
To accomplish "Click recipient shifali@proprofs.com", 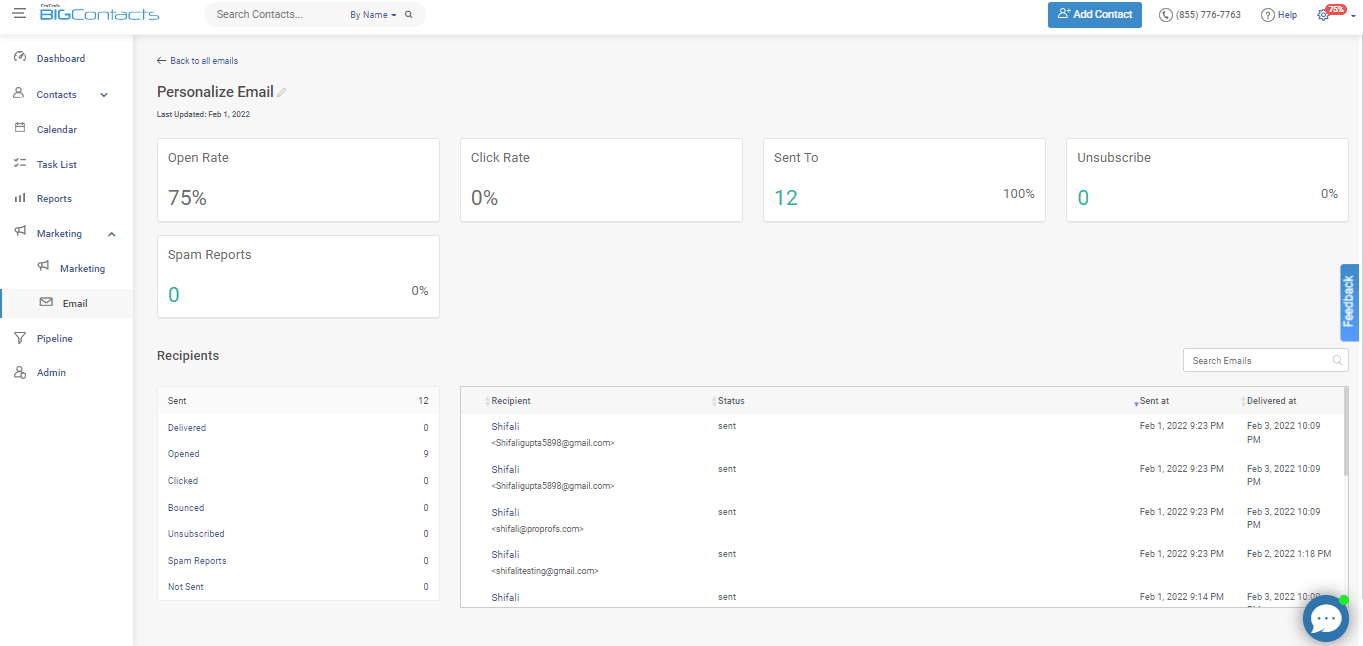I will [537, 529].
